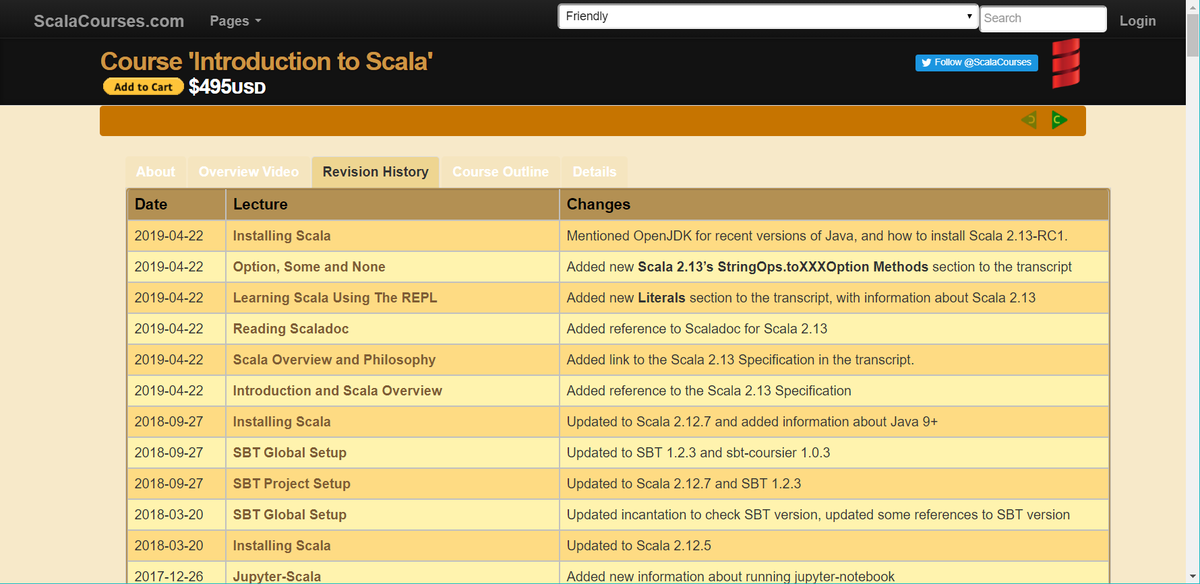Image resolution: width=1200 pixels, height=584 pixels.
Task: Click the Changes column header
Action: coord(834,204)
